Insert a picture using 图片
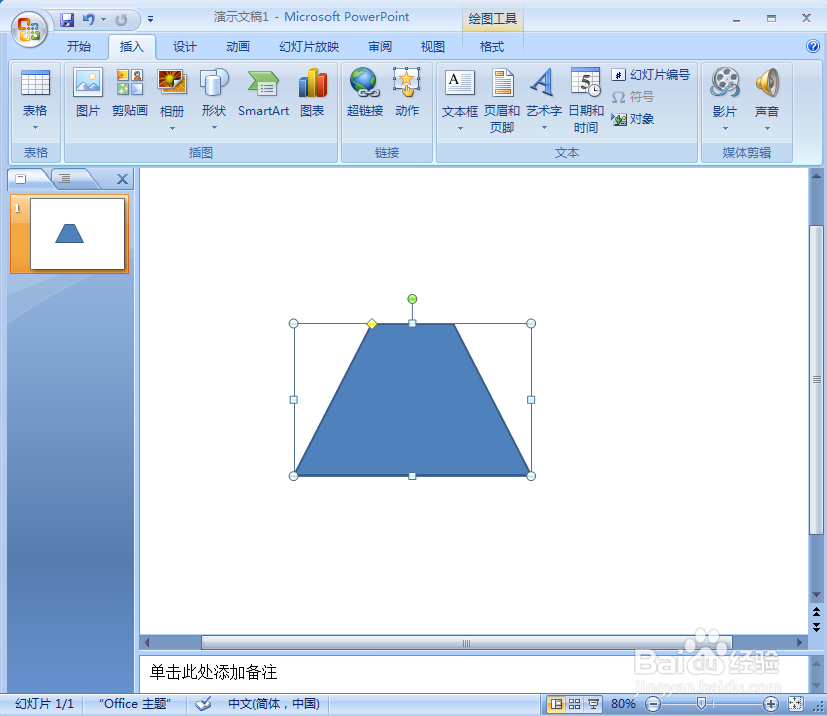This screenshot has height=716, width=827. tap(88, 93)
